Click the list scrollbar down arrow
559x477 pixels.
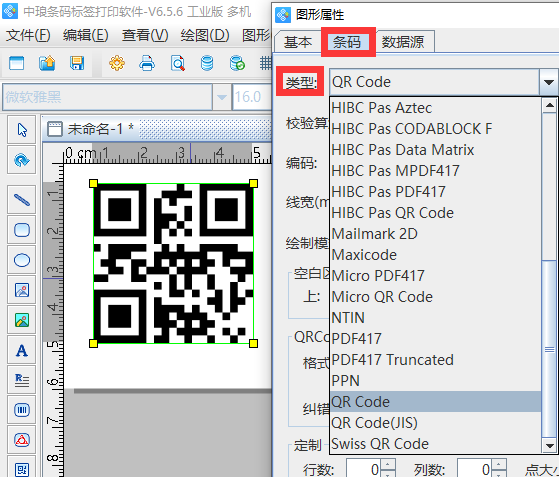coord(549,446)
